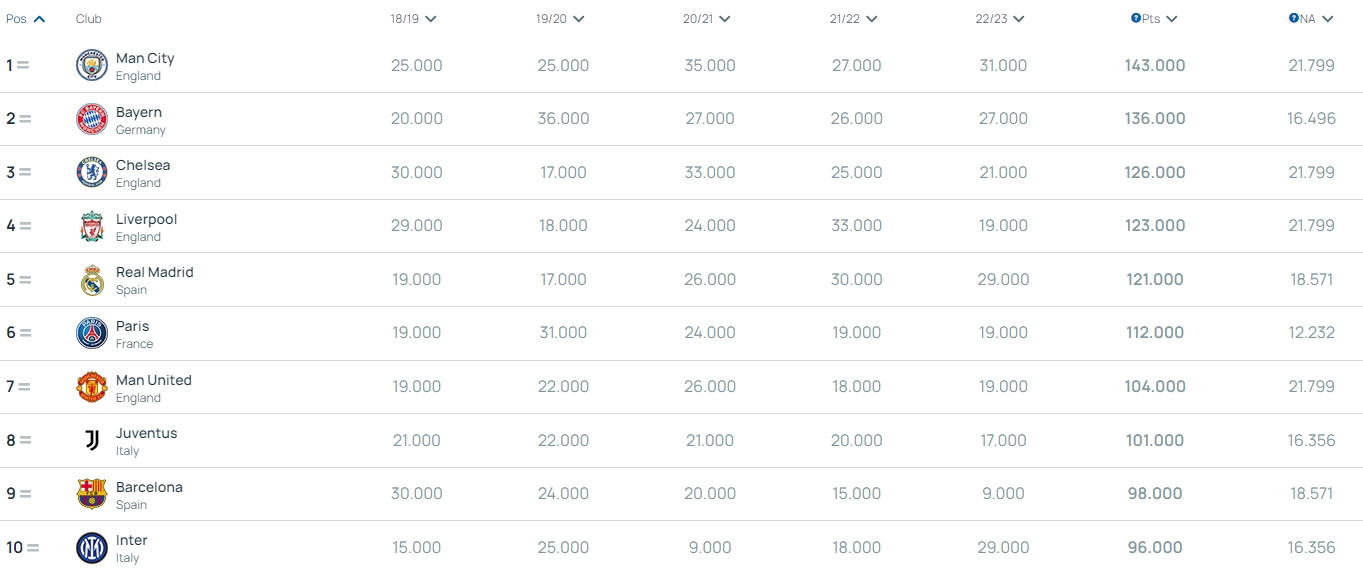This screenshot has width=1363, height=571.
Task: Click the Juventus club logo
Action: (x=92, y=440)
